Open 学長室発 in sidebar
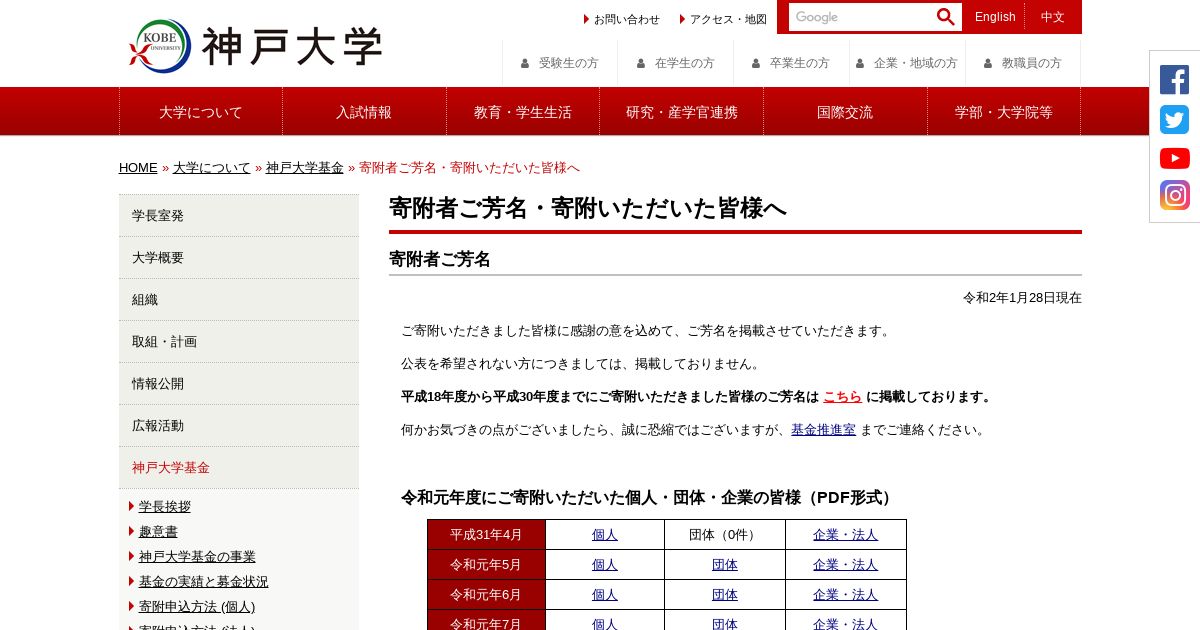 click(x=239, y=215)
